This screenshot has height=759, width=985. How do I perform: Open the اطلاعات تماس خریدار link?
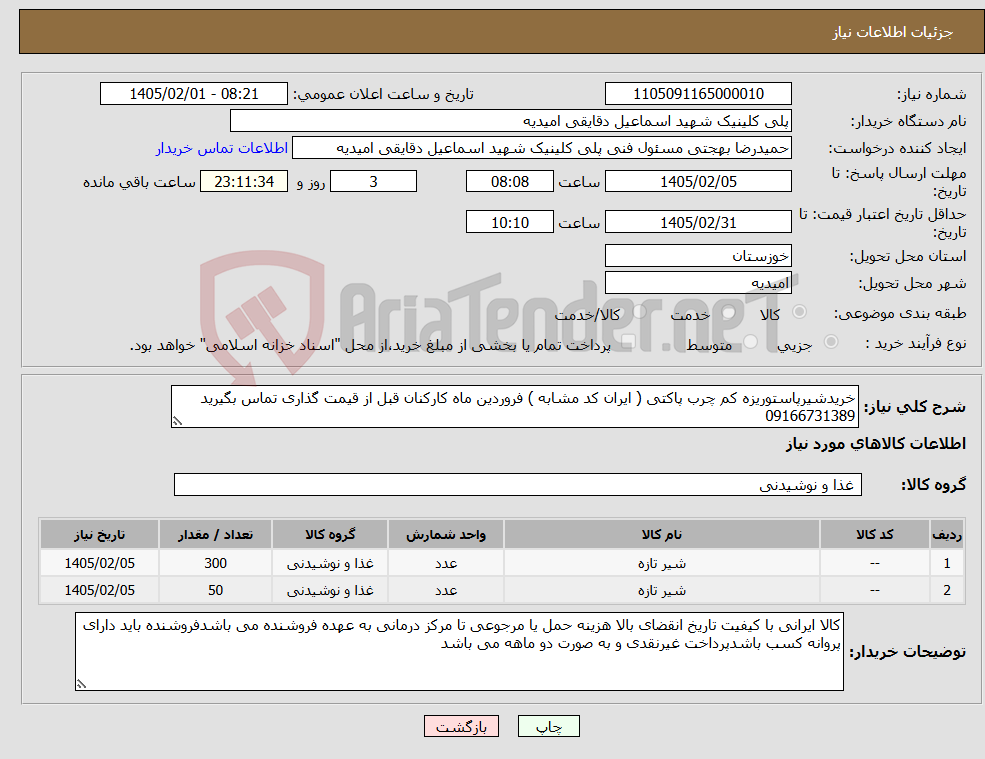[222, 148]
